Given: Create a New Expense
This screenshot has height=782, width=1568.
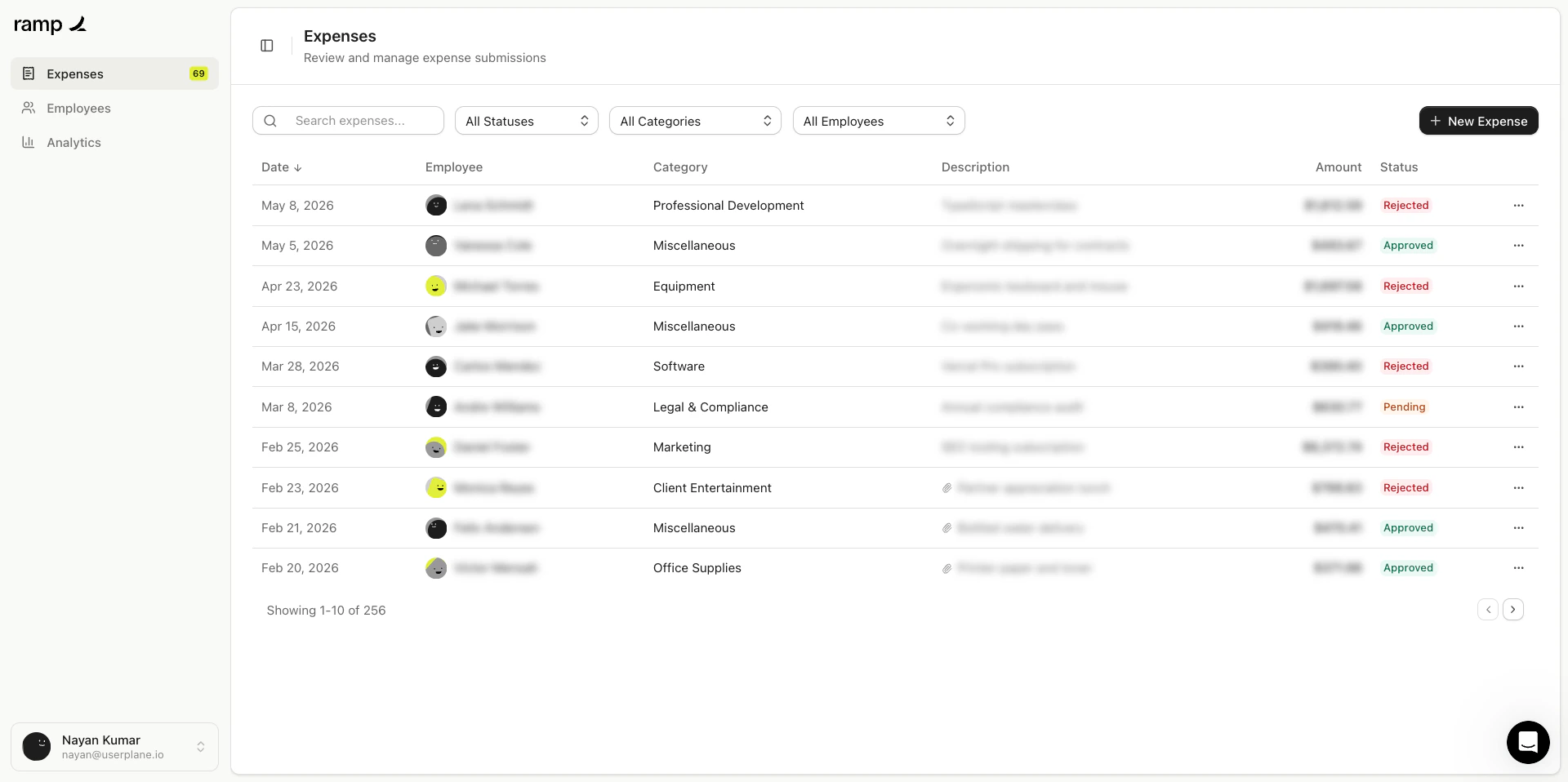Looking at the screenshot, I should point(1478,121).
